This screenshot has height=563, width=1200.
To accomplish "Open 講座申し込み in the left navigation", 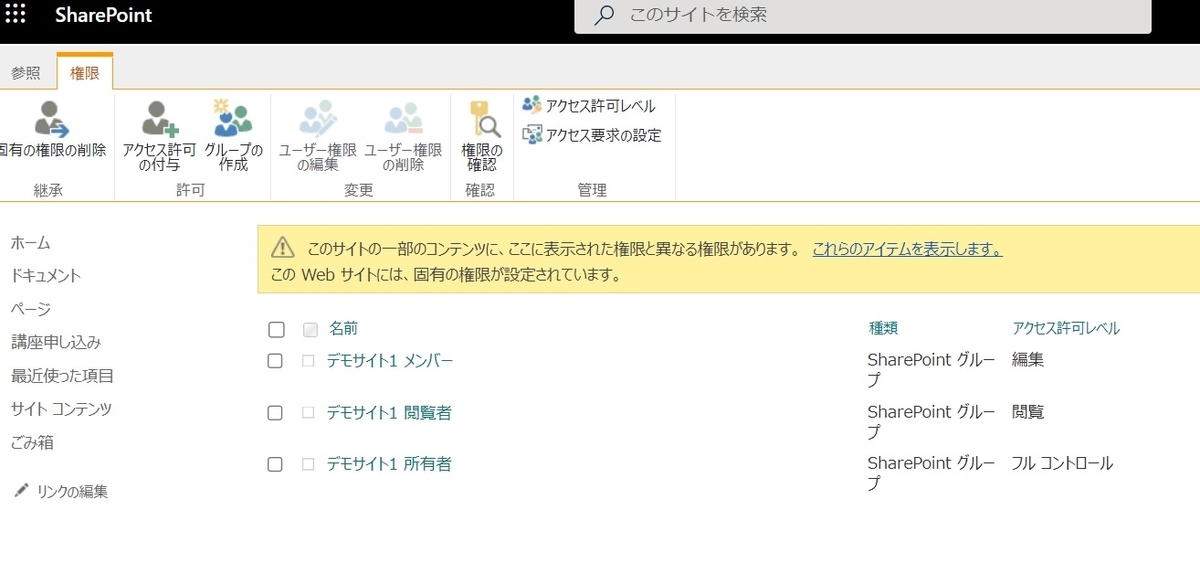I will [56, 342].
